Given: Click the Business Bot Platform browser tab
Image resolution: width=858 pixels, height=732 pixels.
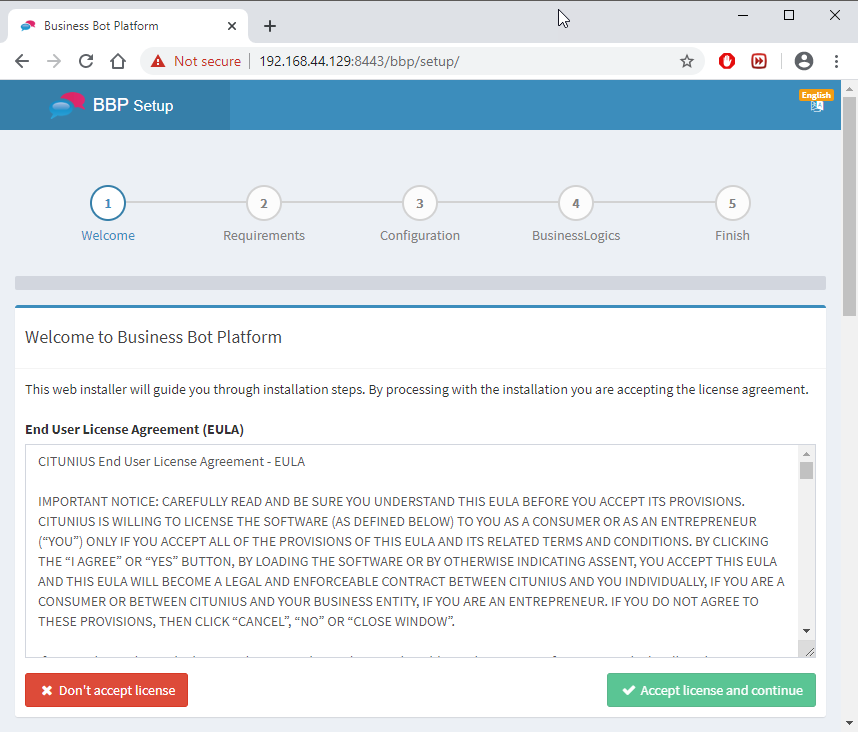Looking at the screenshot, I should pos(128,26).
